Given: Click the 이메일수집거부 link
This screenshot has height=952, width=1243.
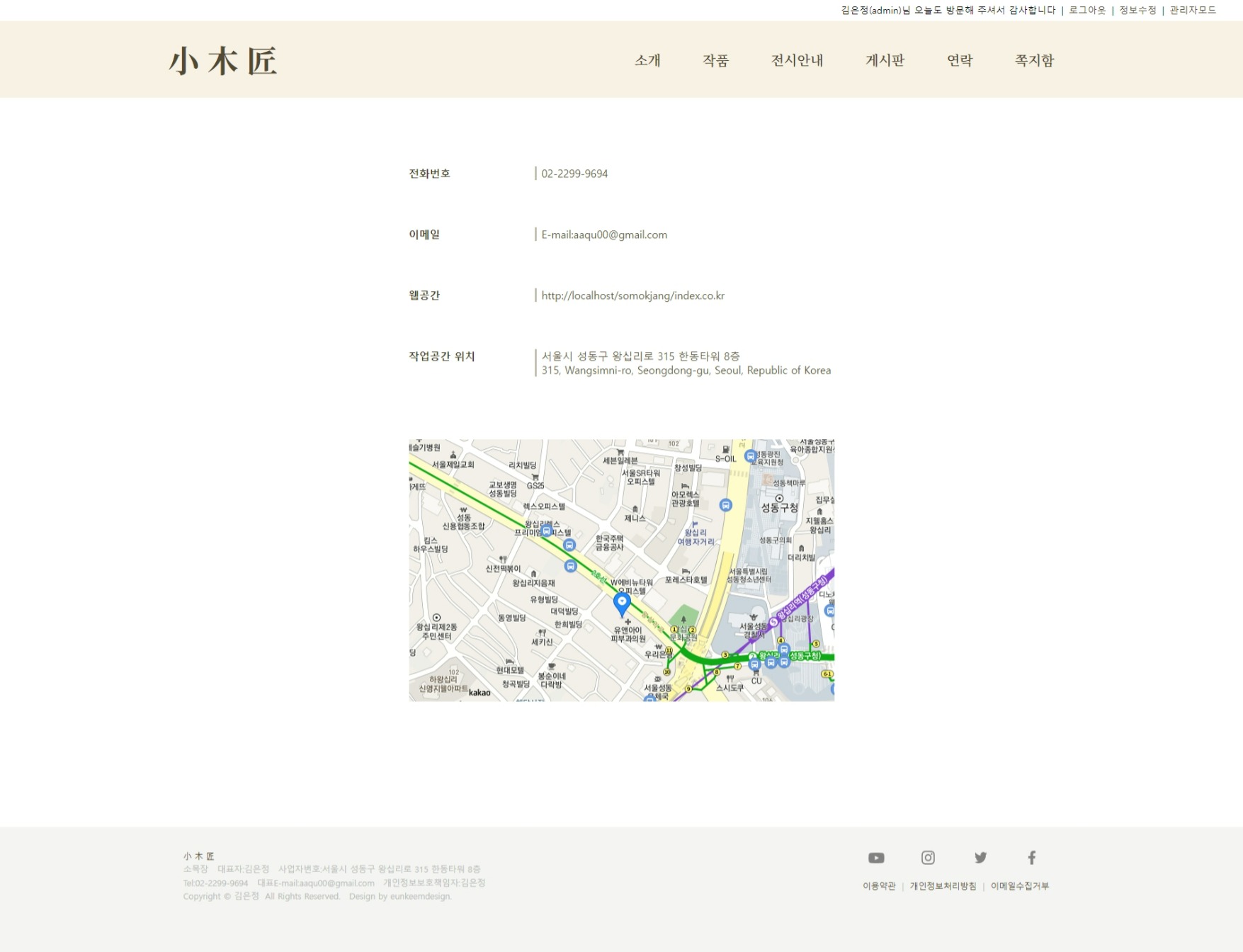Looking at the screenshot, I should (1021, 885).
